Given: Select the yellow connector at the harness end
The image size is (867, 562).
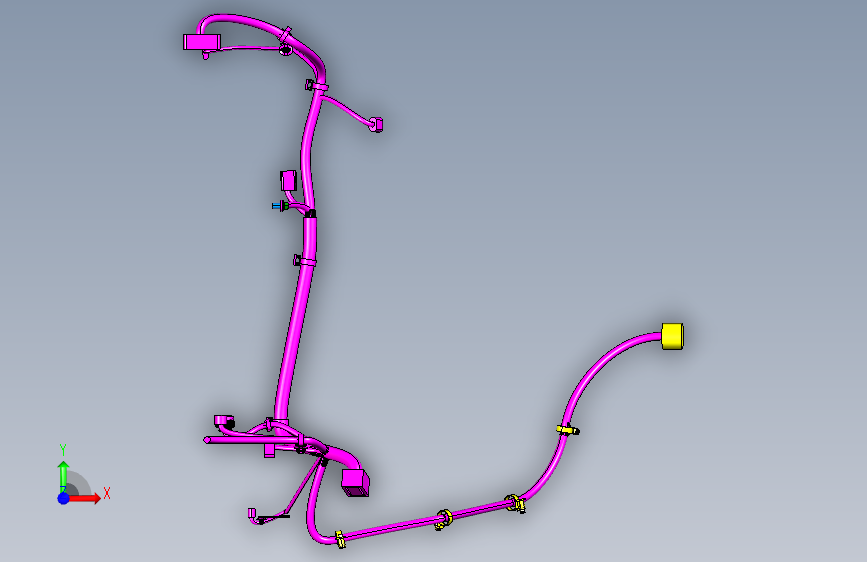Looking at the screenshot, I should (672, 336).
